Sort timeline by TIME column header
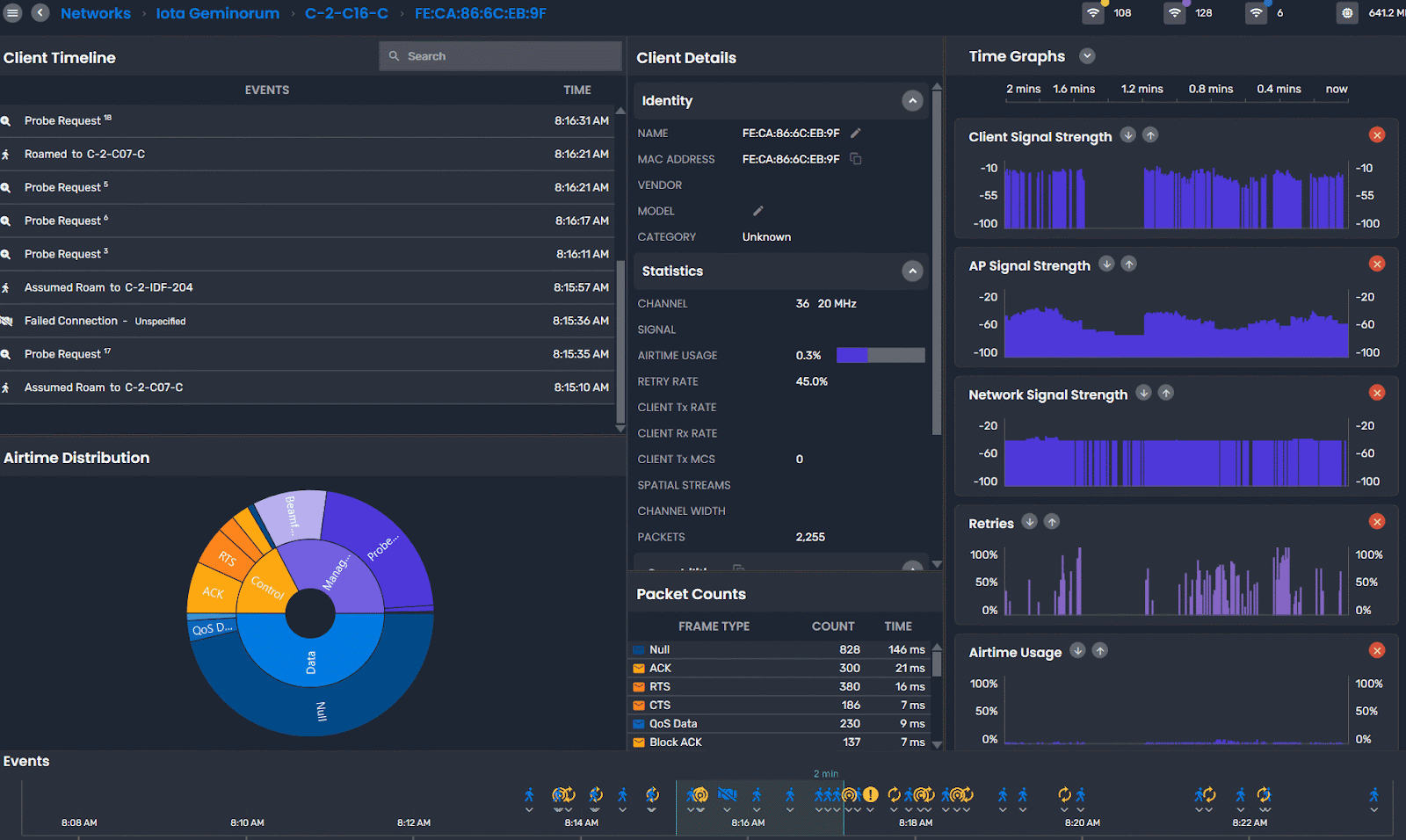The image size is (1406, 840). 577,90
